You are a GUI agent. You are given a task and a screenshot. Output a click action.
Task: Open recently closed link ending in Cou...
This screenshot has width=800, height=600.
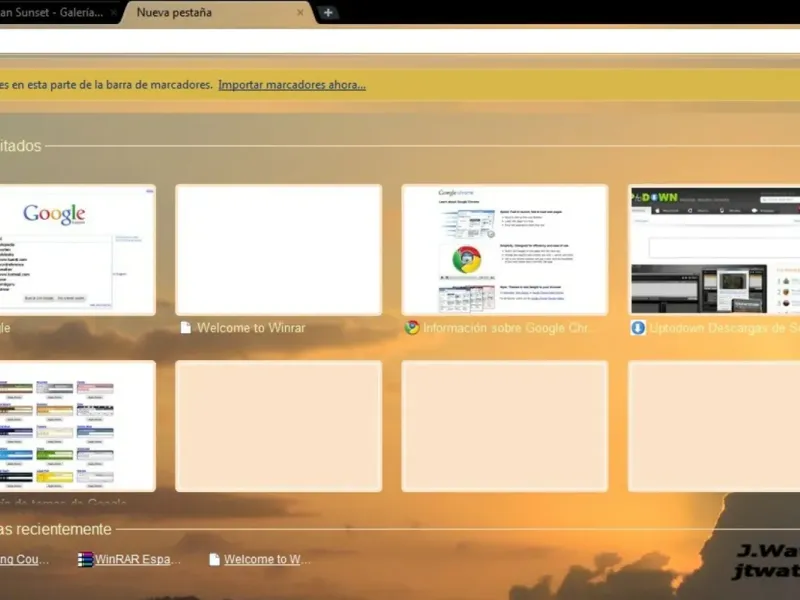[x=24, y=559]
